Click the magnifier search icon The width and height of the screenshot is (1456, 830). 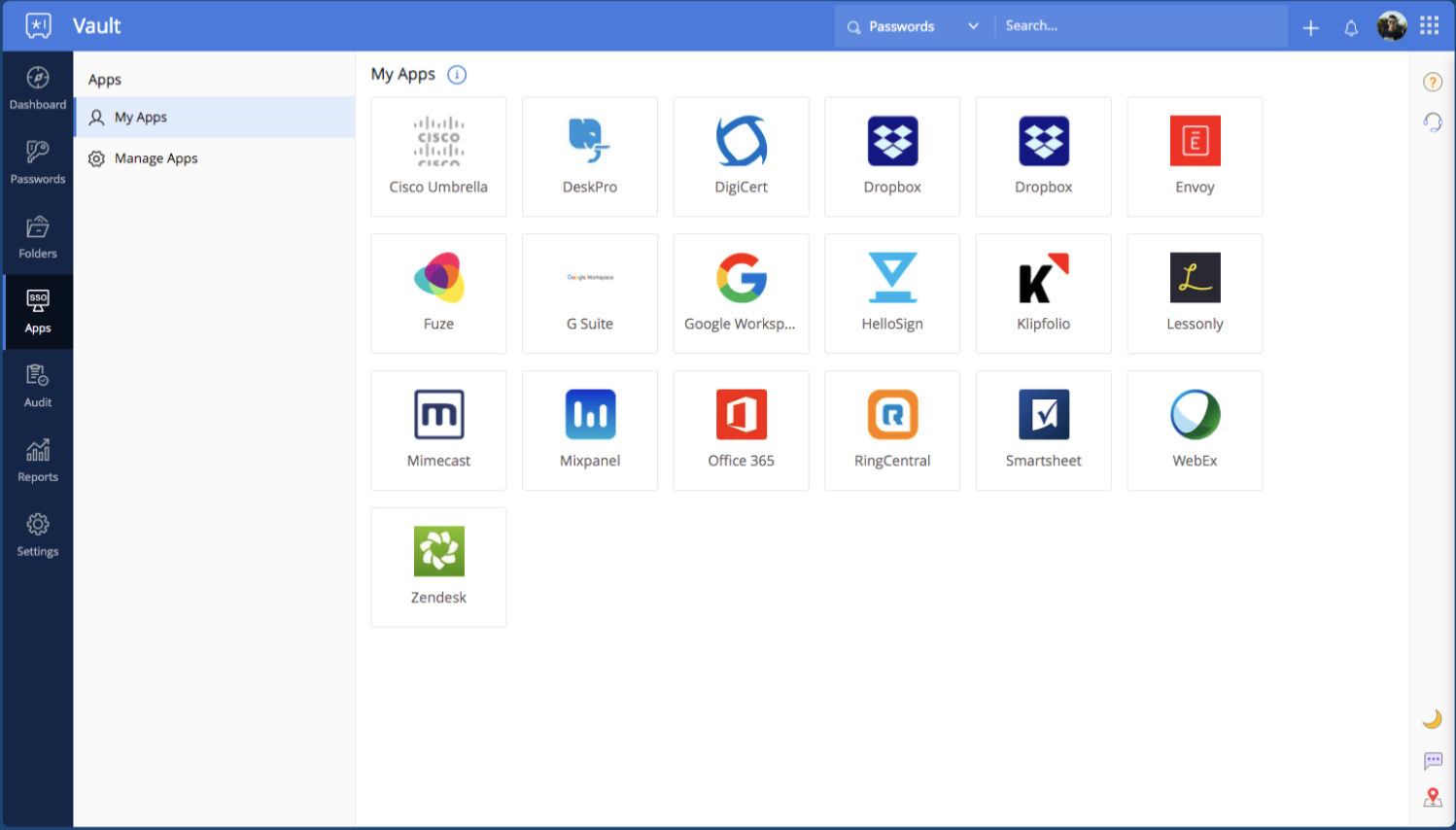[x=853, y=27]
